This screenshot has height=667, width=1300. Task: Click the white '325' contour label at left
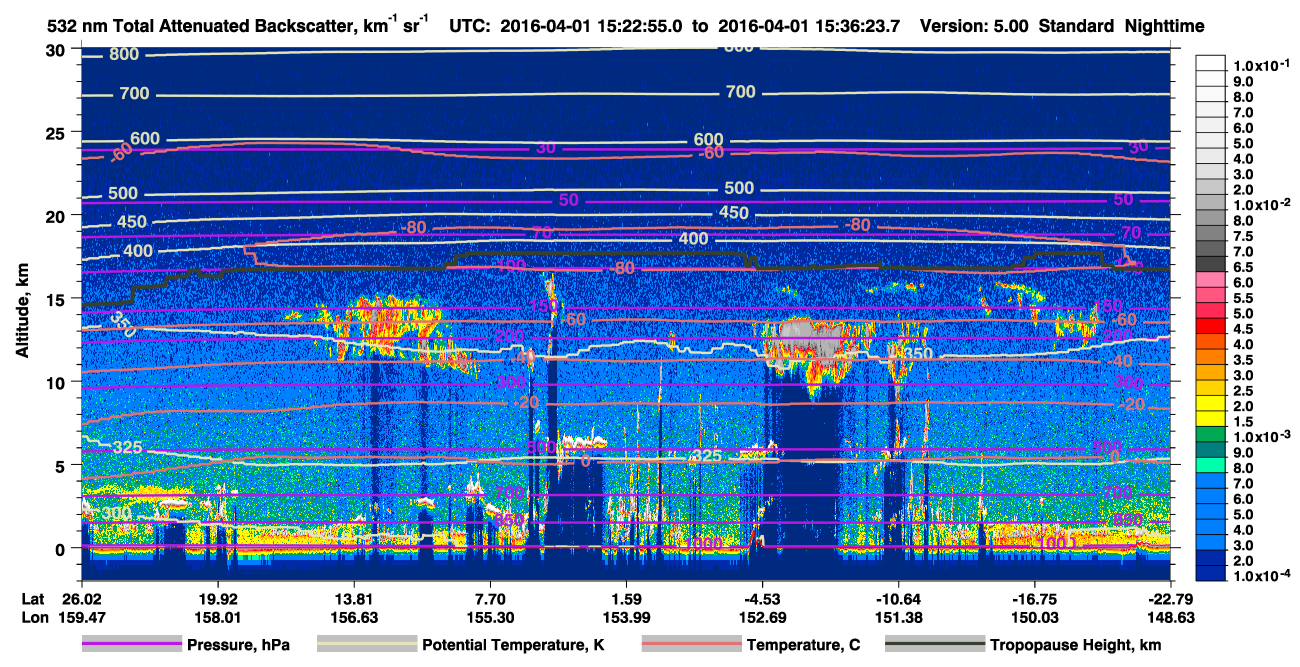[x=128, y=446]
